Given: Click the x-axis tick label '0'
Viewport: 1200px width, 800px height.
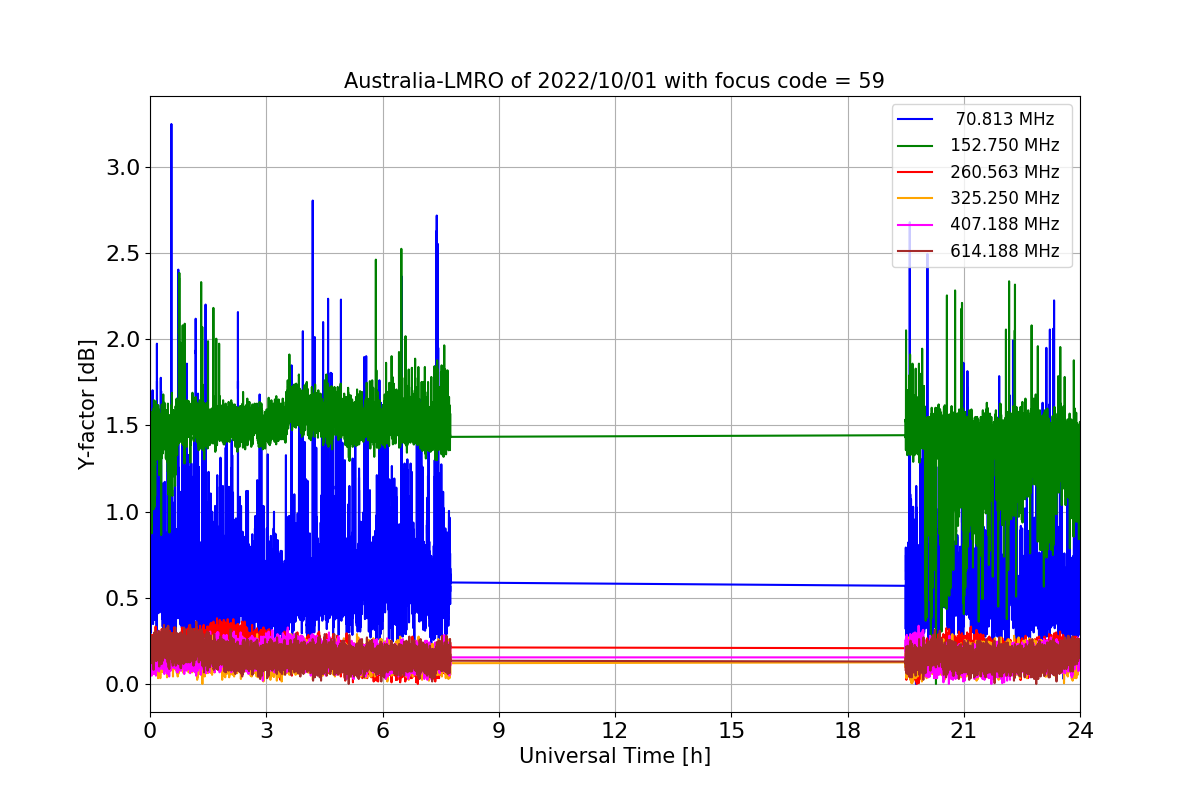Looking at the screenshot, I should (x=150, y=730).
